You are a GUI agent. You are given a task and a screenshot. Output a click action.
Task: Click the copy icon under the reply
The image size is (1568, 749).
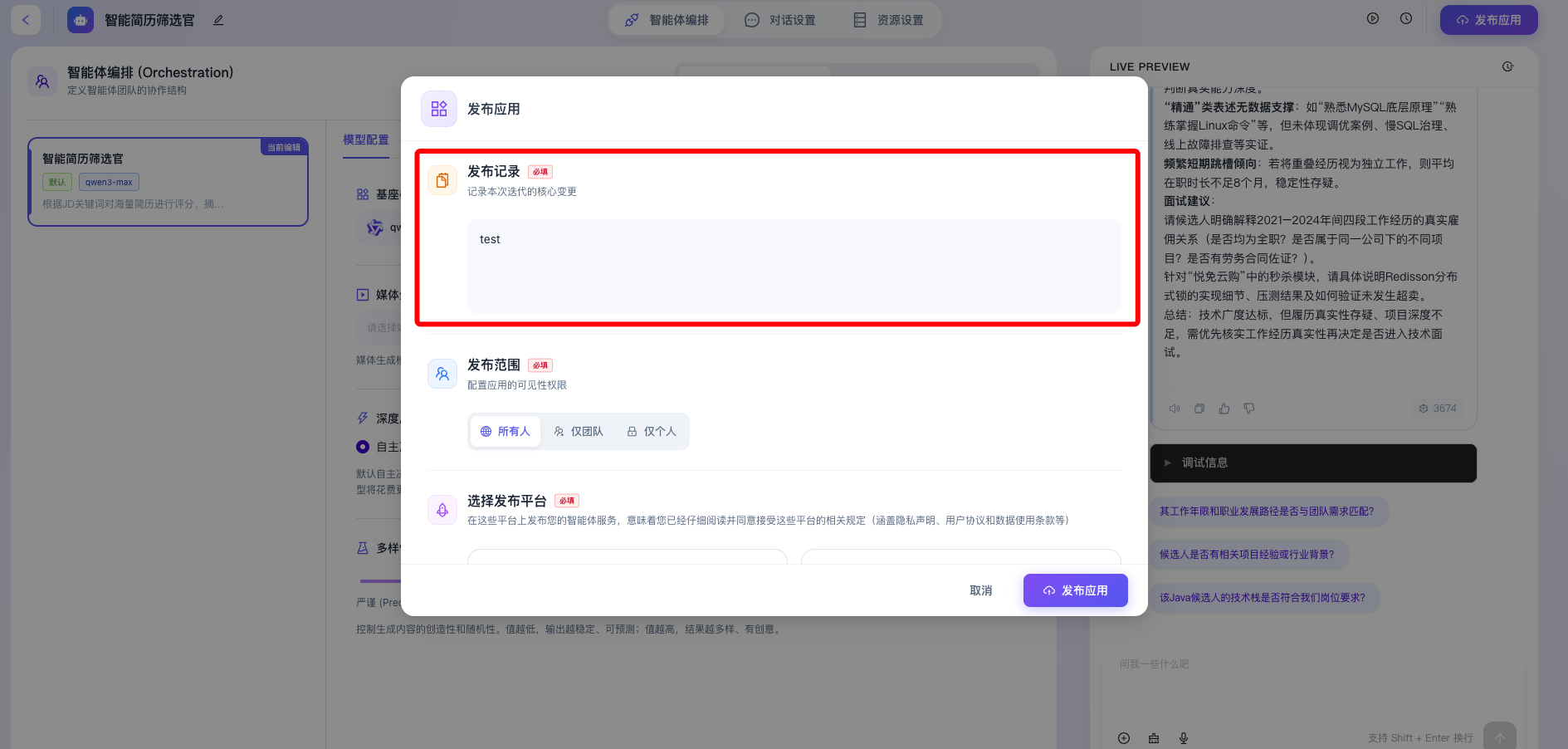(x=1199, y=409)
